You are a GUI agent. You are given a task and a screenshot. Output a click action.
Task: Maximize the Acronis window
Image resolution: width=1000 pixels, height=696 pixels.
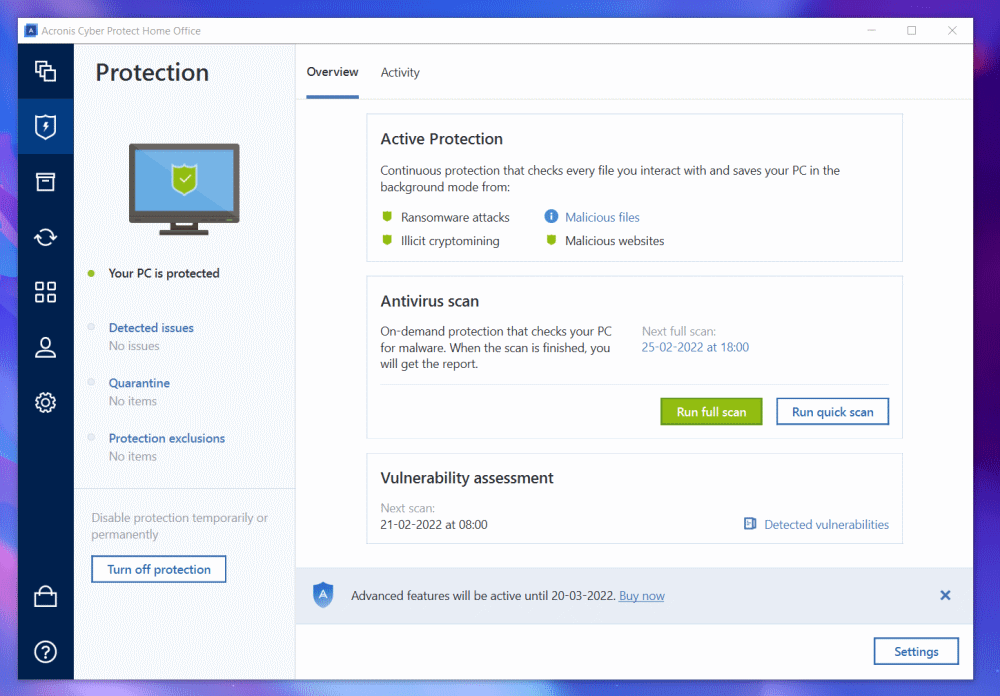coord(911,31)
